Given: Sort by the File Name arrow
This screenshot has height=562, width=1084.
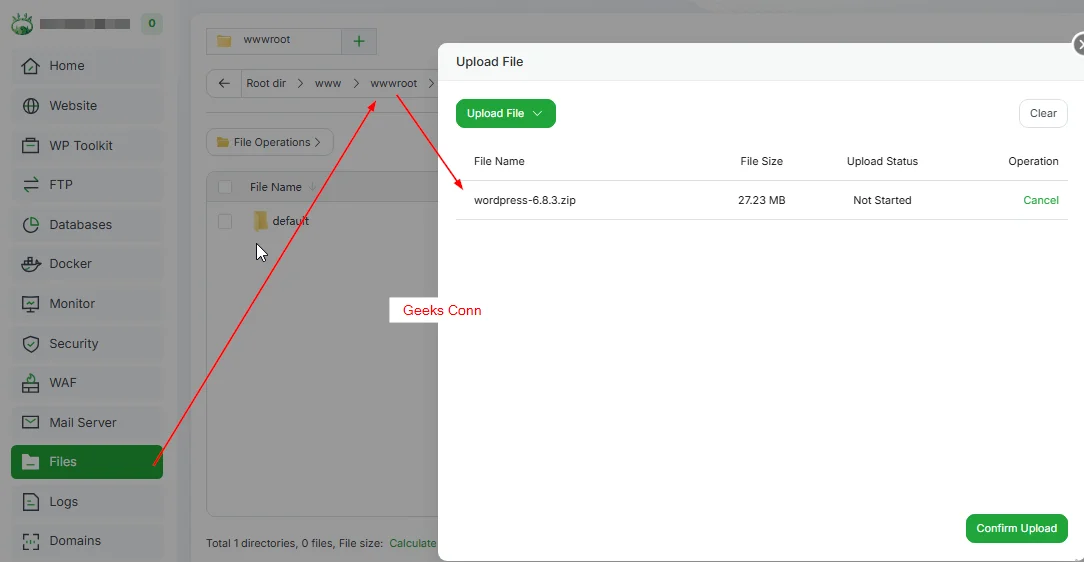Looking at the screenshot, I should (x=312, y=187).
